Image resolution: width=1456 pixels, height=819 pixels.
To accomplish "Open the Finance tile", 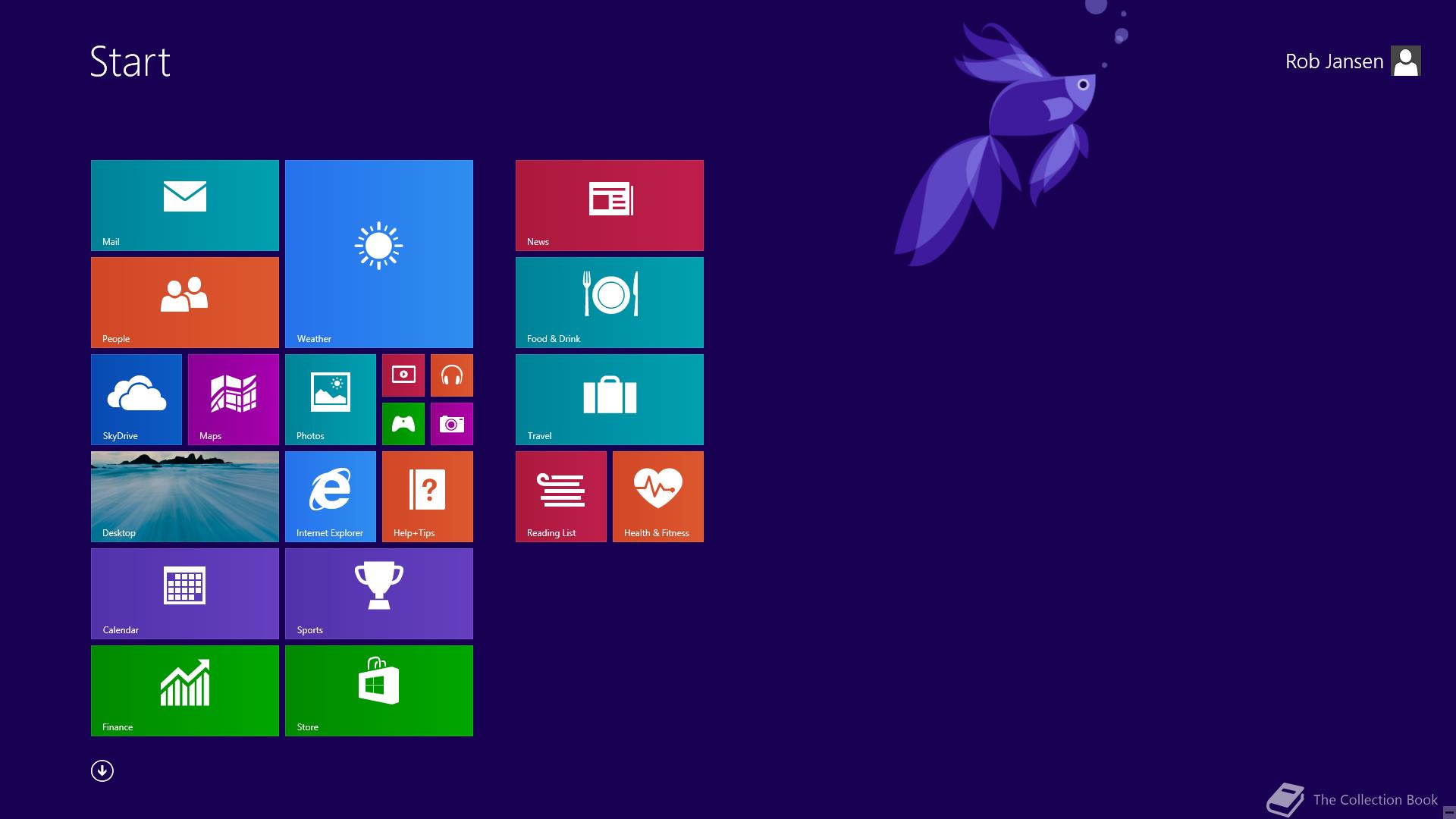I will click(x=185, y=691).
